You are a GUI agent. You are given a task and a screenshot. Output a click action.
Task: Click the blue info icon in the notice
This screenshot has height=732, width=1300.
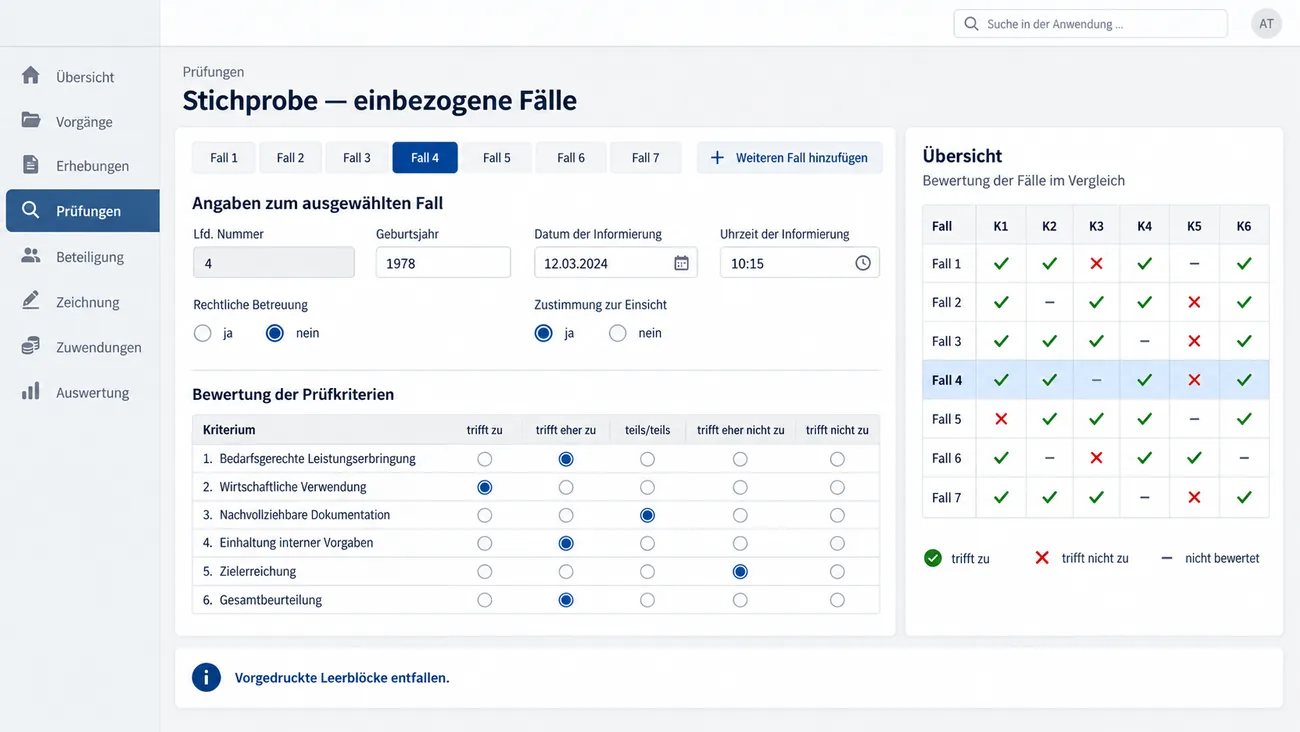pyautogui.click(x=206, y=677)
